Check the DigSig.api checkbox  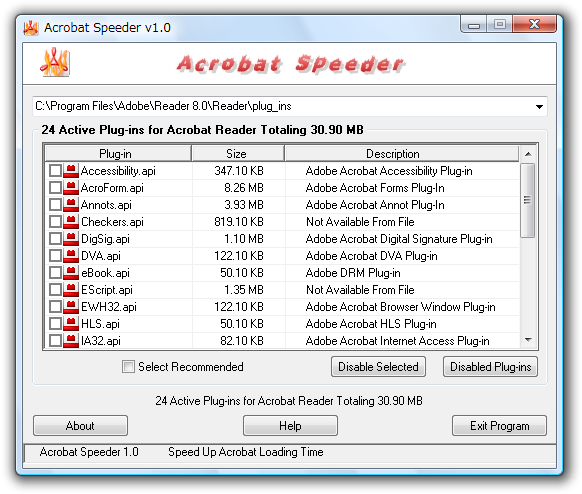[55, 239]
